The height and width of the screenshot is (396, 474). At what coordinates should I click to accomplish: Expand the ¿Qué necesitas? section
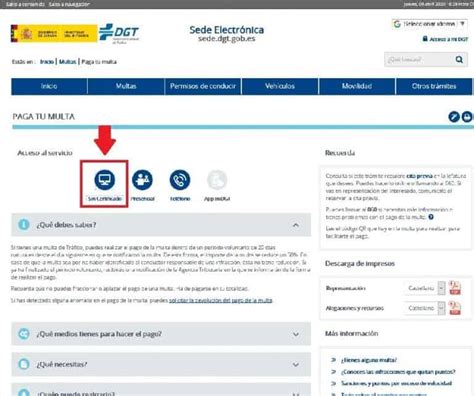296,365
